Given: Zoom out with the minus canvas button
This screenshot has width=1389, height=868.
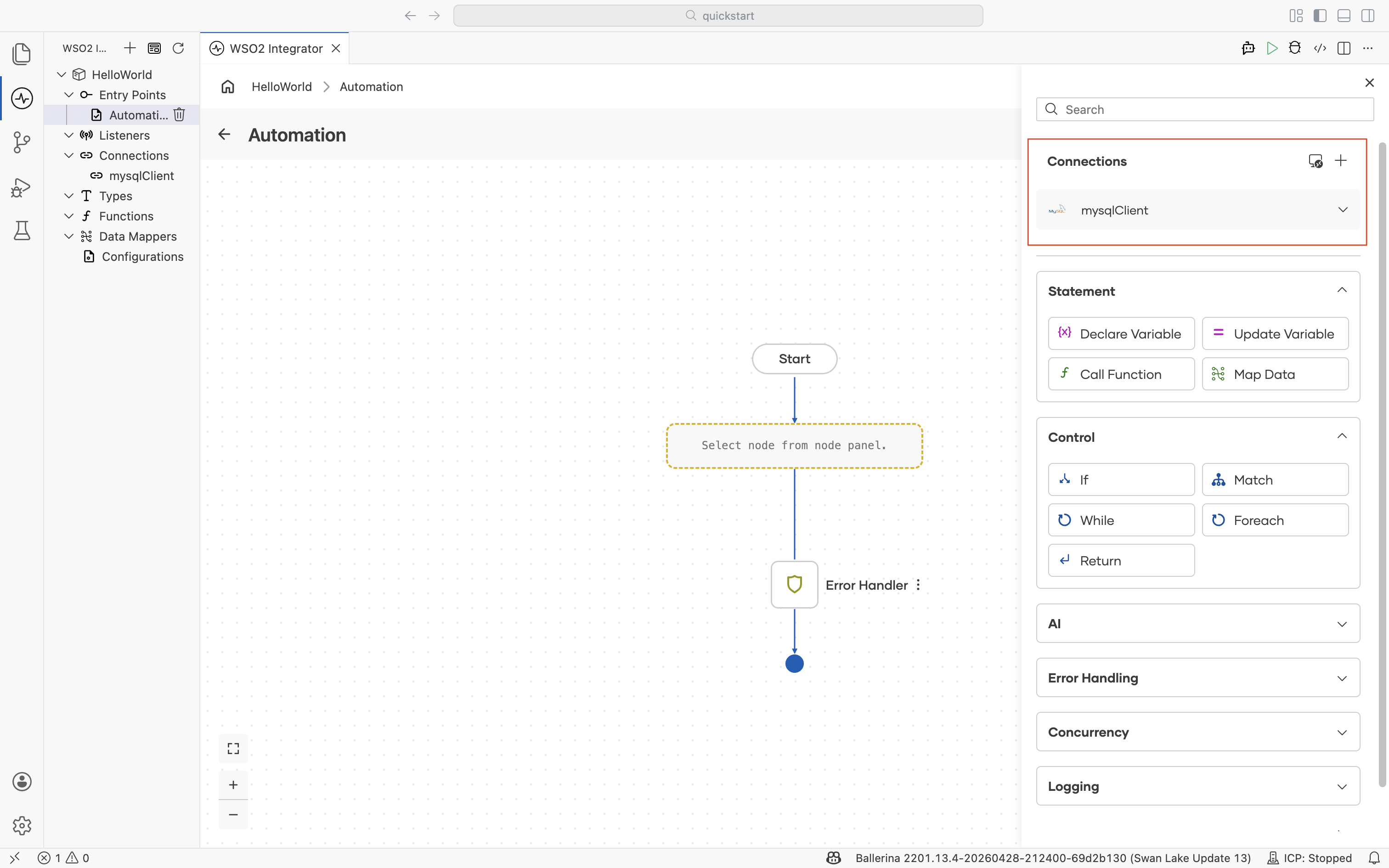Looking at the screenshot, I should [x=233, y=815].
